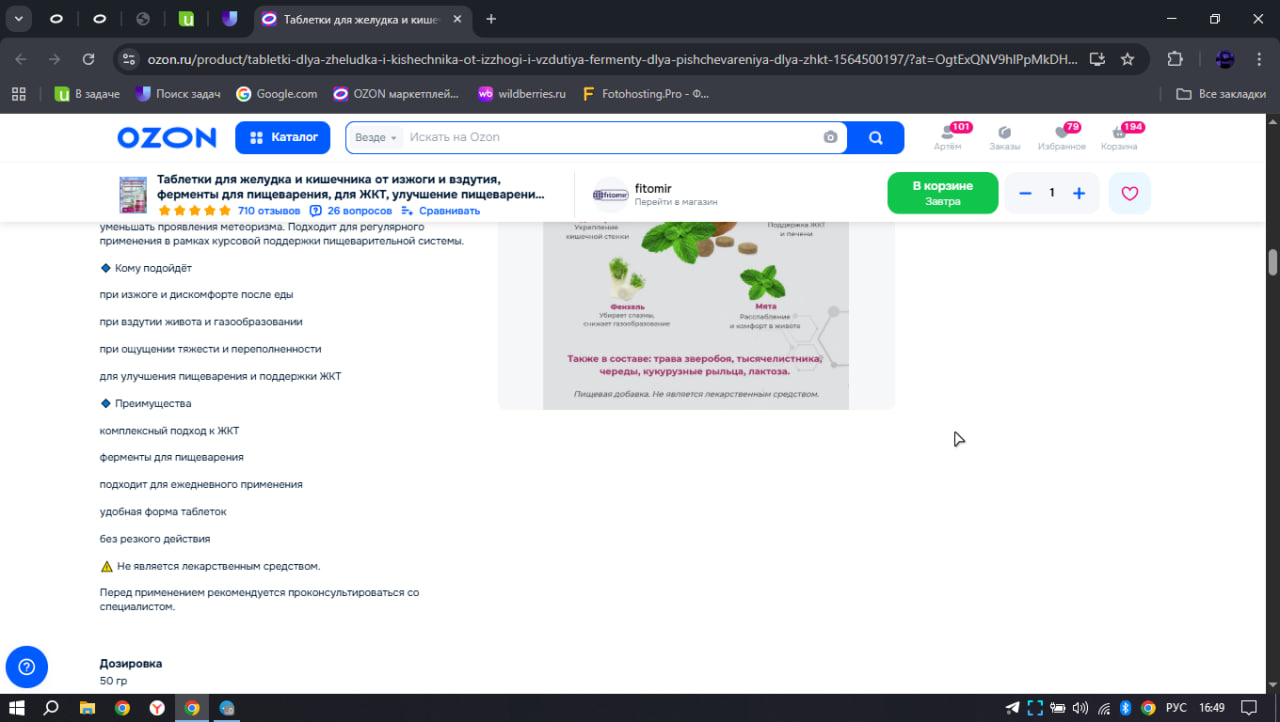Open the blue help question-mark button
The width and height of the screenshot is (1280, 722).
tap(27, 667)
